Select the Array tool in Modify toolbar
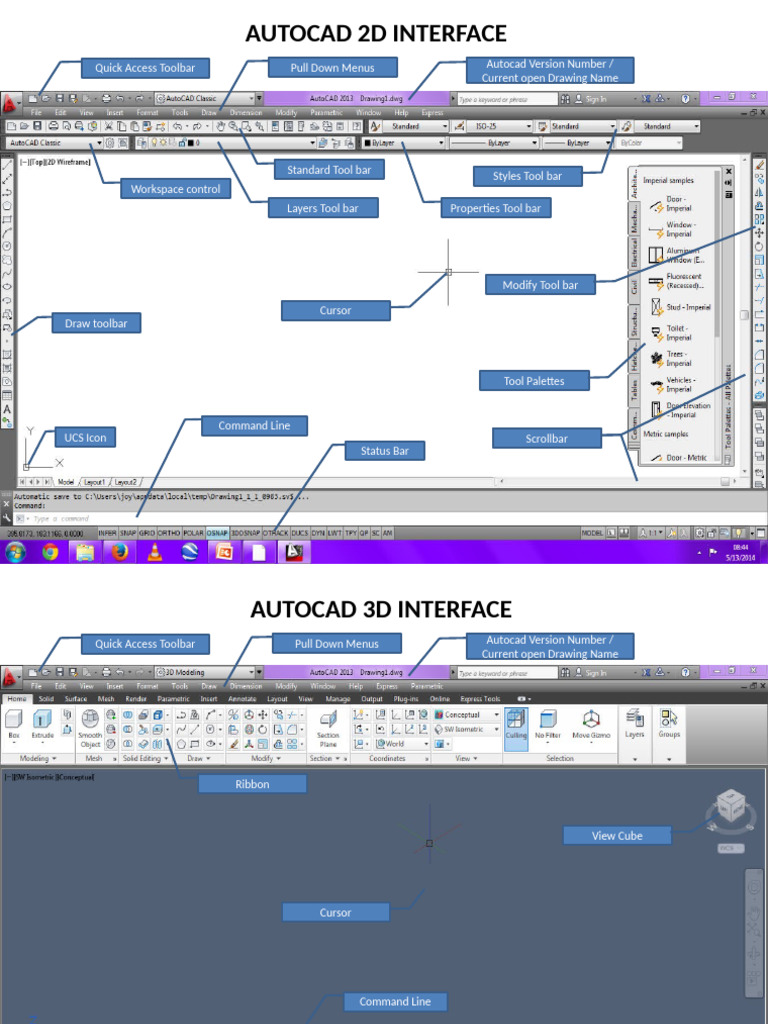The height and width of the screenshot is (1024, 768). click(x=759, y=219)
